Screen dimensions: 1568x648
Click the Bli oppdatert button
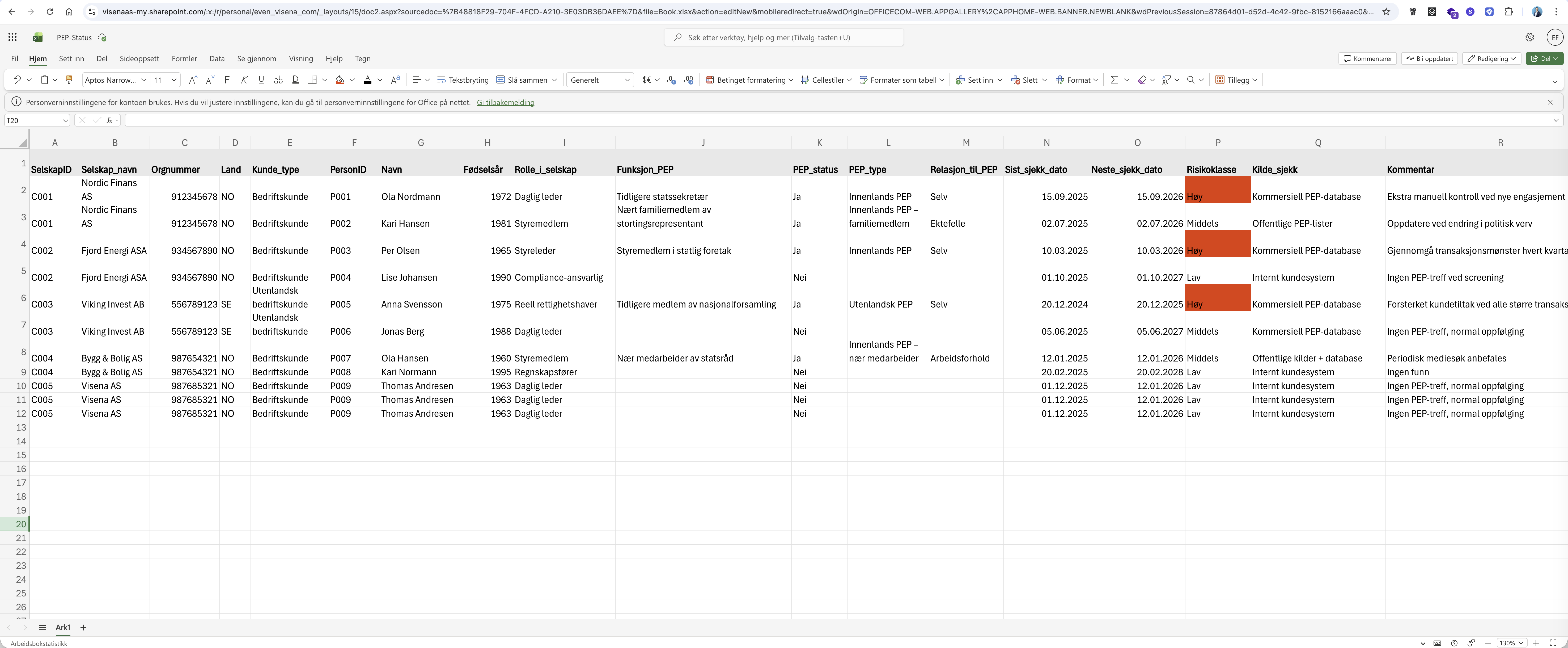click(1429, 58)
